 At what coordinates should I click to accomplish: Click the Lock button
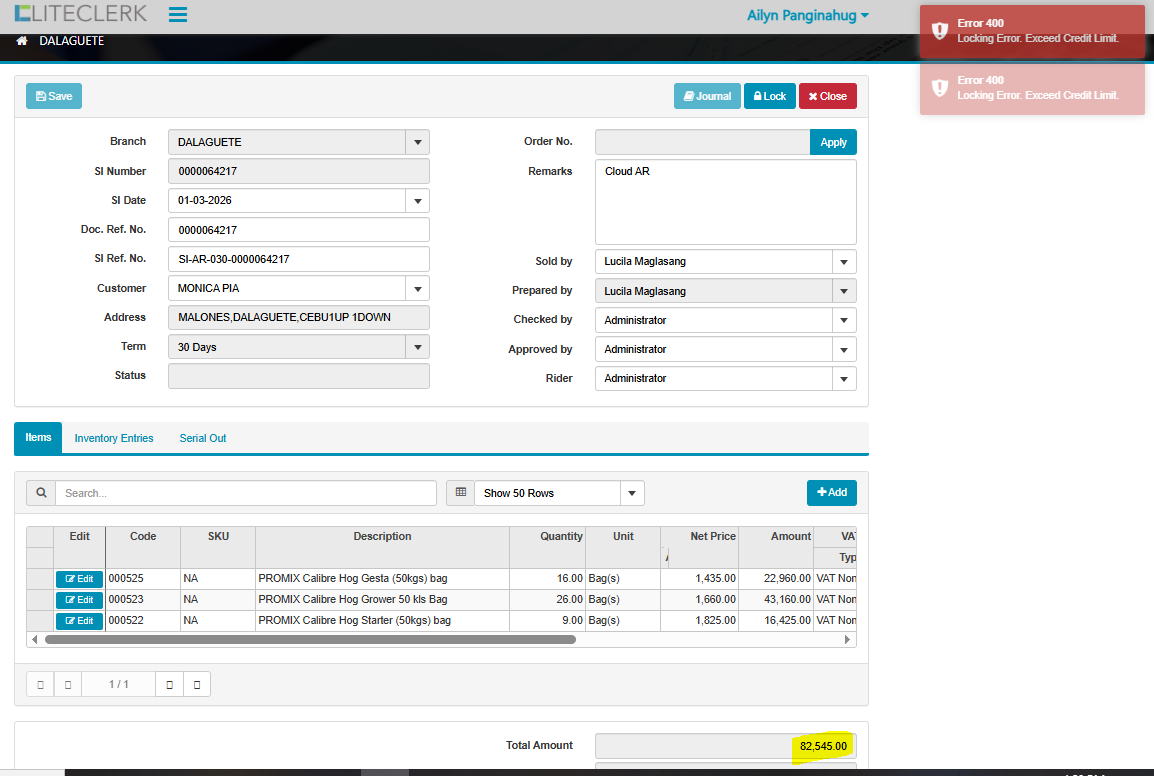pyautogui.click(x=769, y=96)
